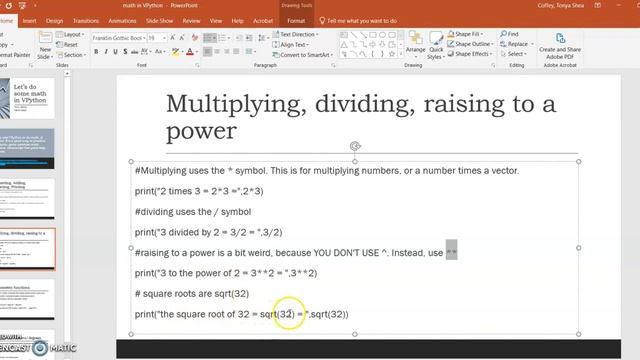The height and width of the screenshot is (360, 640).
Task: Switch to Transitions tab
Action: [86, 21]
